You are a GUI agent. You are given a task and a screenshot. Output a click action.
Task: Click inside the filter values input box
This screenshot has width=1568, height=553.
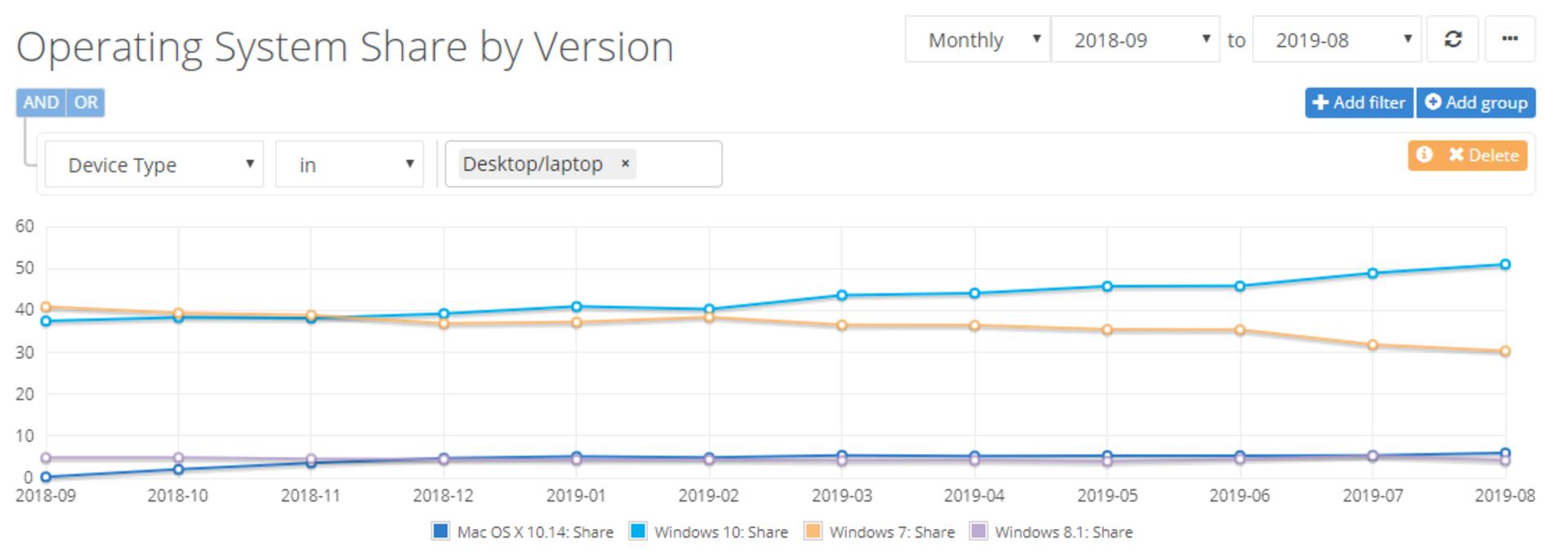click(x=678, y=164)
